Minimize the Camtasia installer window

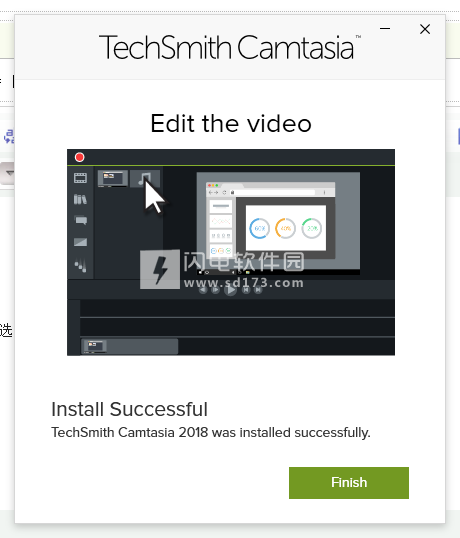(385, 28)
